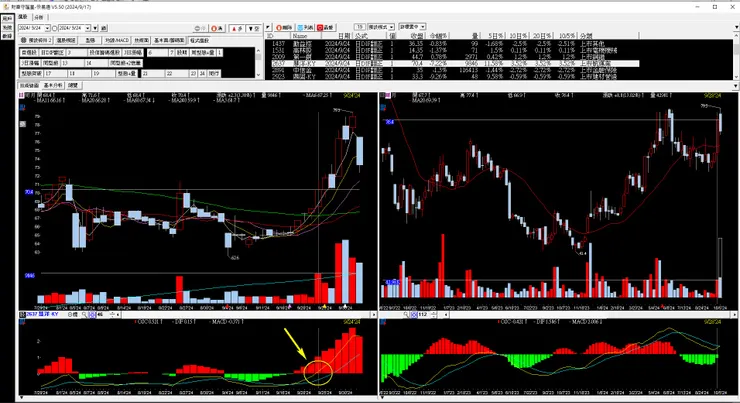Viewport: 740px width, 403px height.
Task: Click the blue list icon button above stock list
Action: point(305,27)
